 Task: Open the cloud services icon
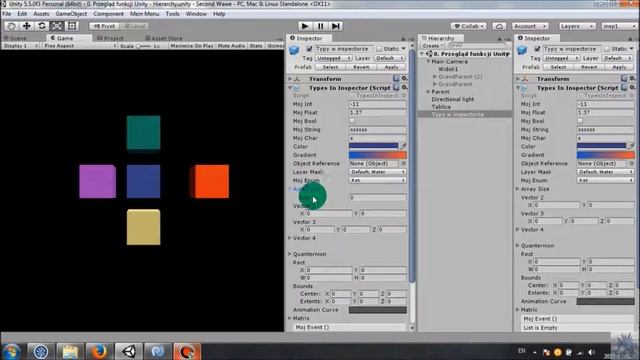click(x=499, y=26)
